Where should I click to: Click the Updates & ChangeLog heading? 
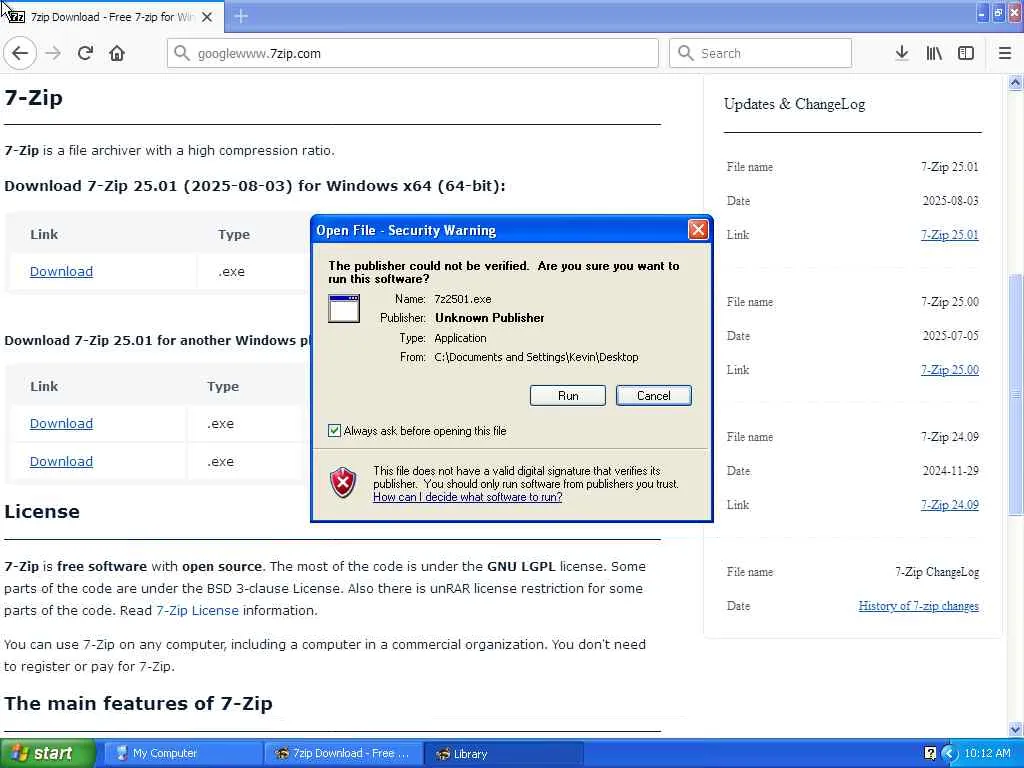794,104
